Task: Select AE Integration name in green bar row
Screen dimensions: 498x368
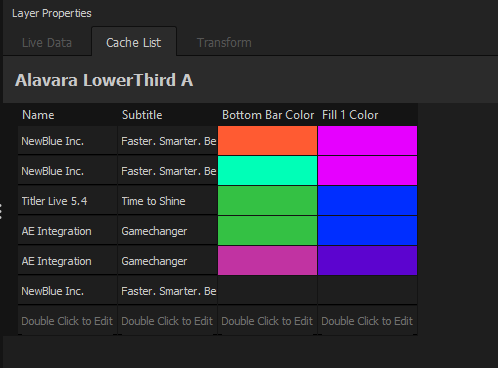Action: click(x=68, y=230)
